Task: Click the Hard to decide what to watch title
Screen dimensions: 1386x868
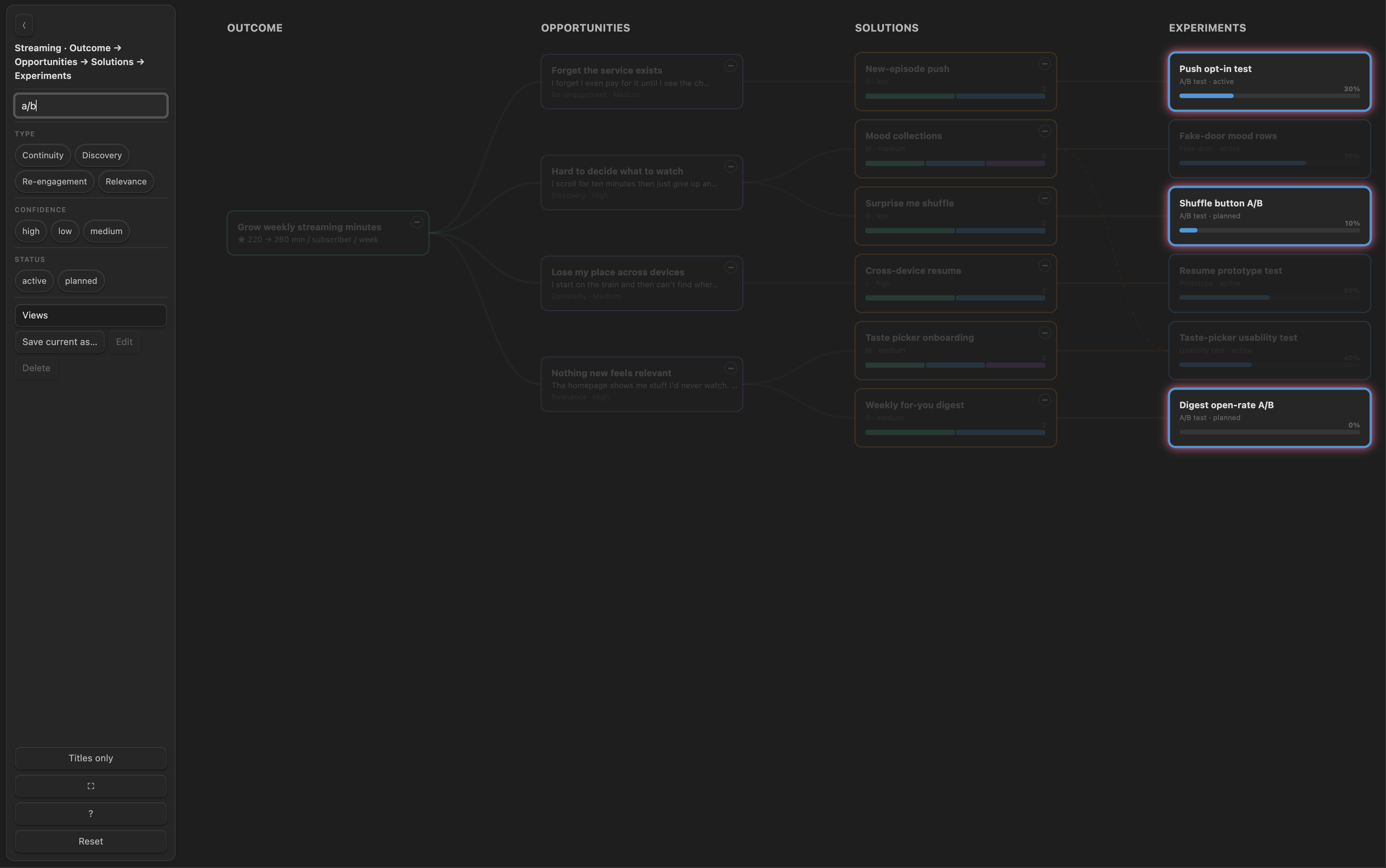Action: (x=617, y=171)
